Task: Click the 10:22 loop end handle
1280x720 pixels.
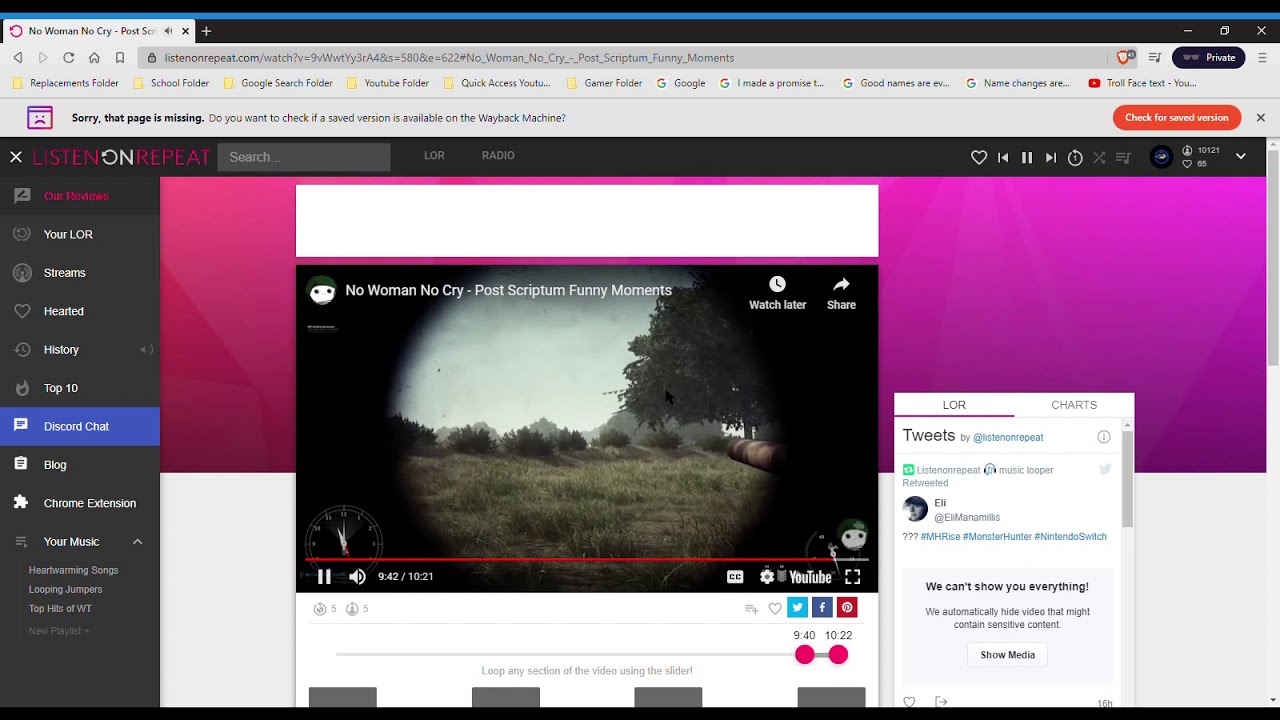Action: 838,654
